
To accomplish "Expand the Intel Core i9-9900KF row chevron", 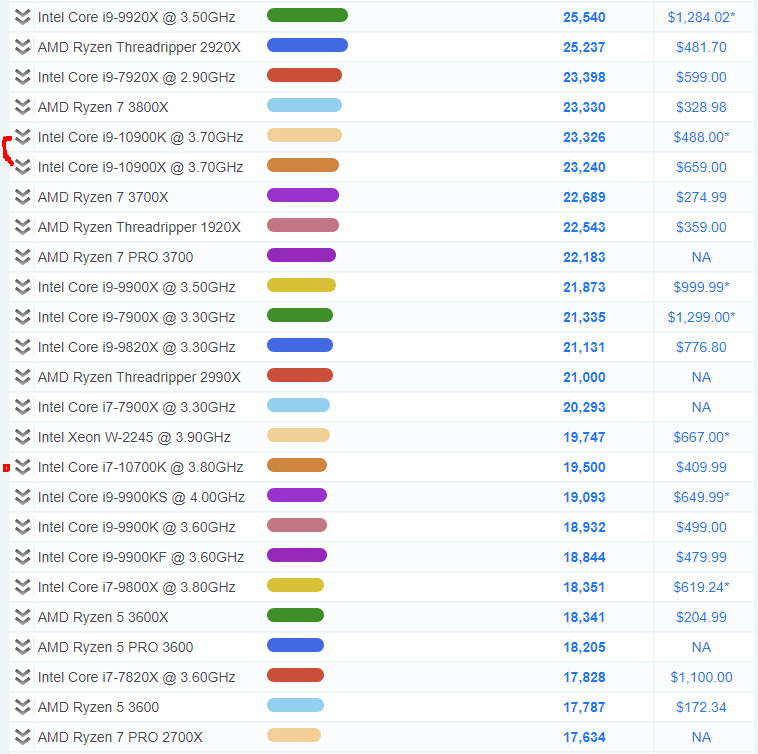I will coord(22,556).
